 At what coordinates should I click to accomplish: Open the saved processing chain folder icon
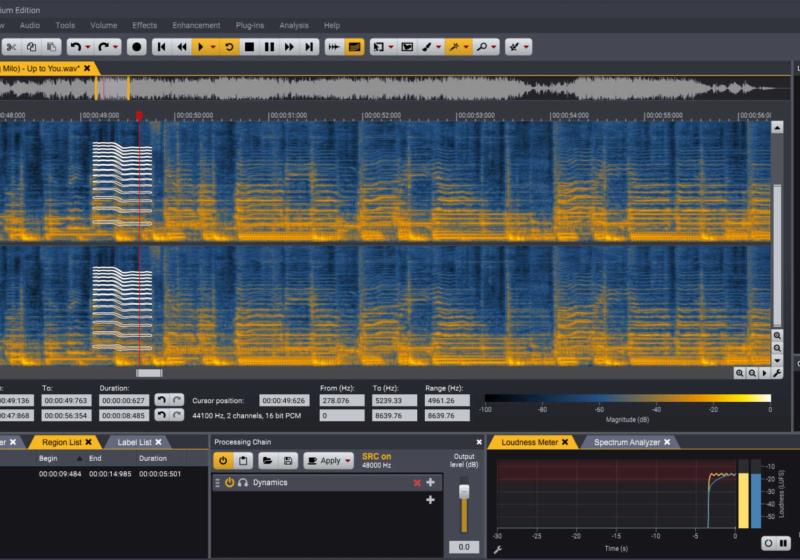[267, 460]
